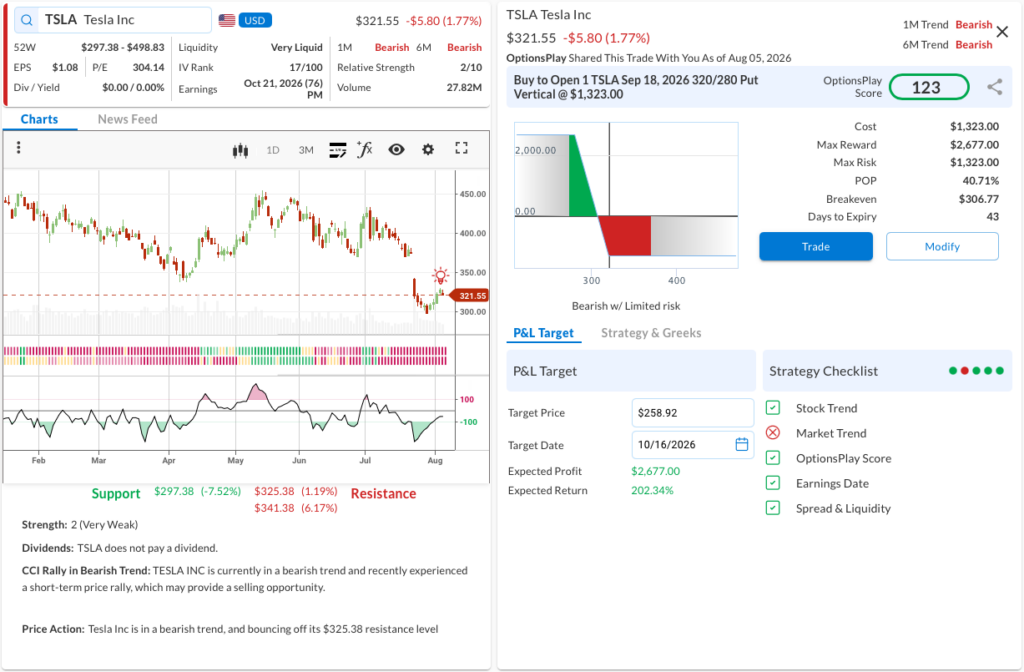Switch to the News Feed tab

point(127,119)
